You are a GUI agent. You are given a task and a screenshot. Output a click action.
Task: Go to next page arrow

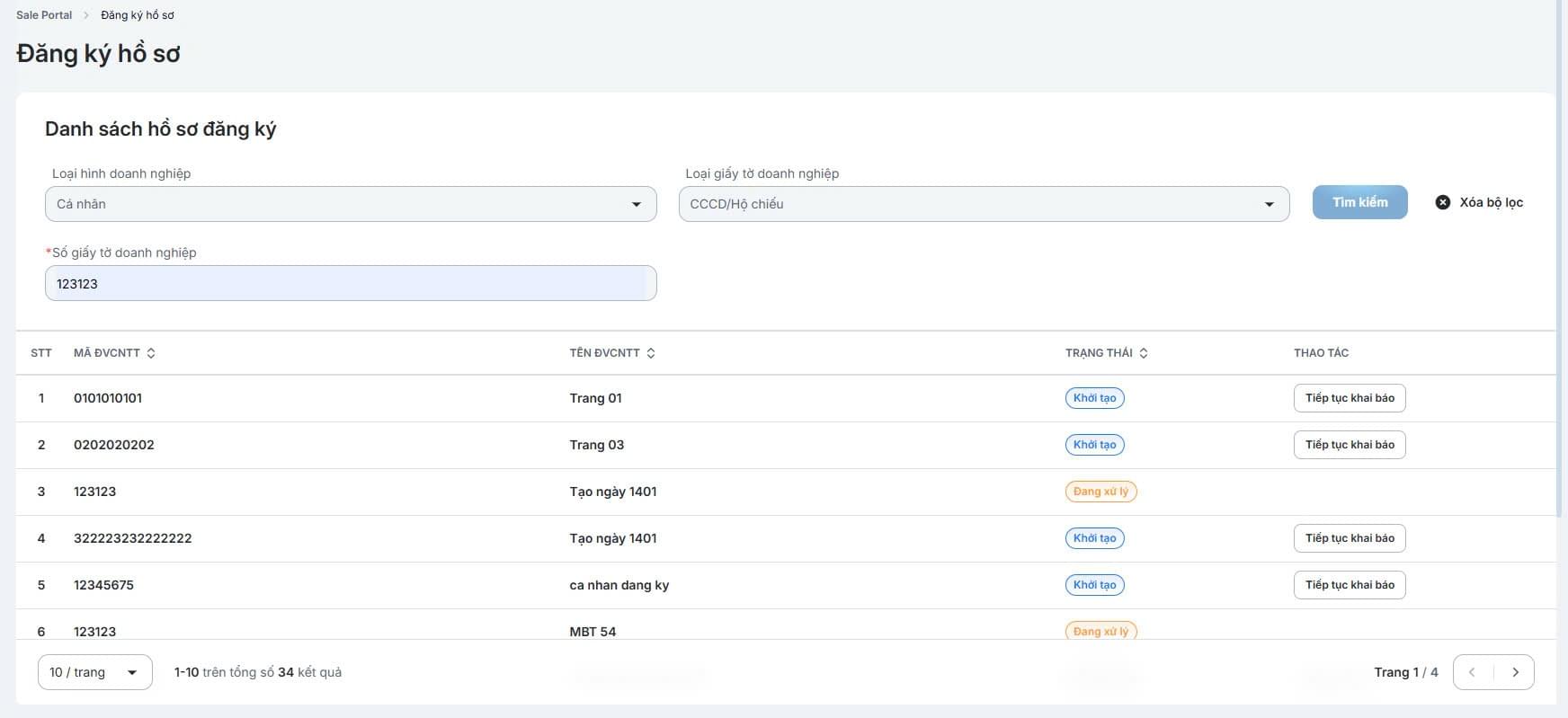pyautogui.click(x=1515, y=672)
